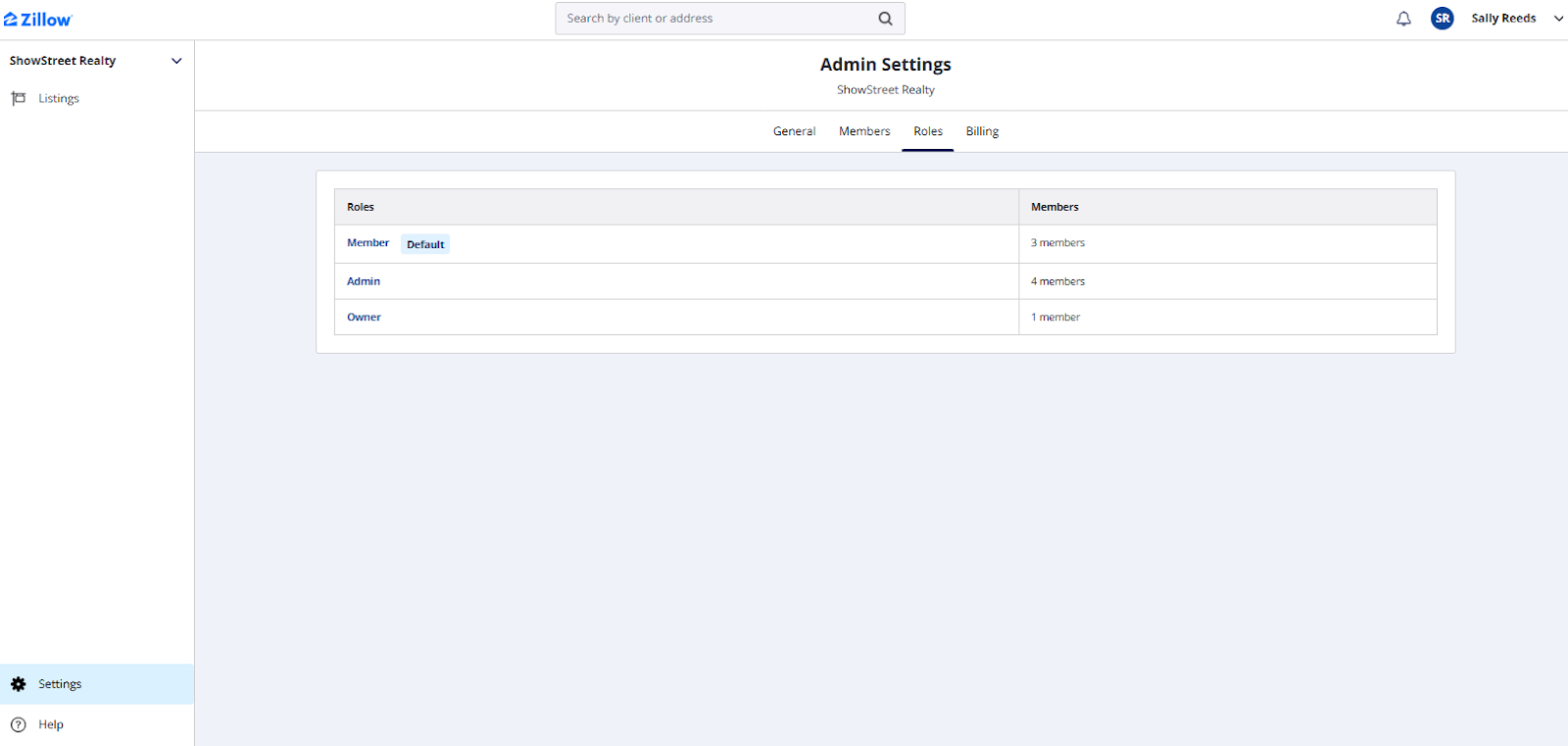Open the notifications bell
This screenshot has width=1568, height=746.
[x=1403, y=19]
